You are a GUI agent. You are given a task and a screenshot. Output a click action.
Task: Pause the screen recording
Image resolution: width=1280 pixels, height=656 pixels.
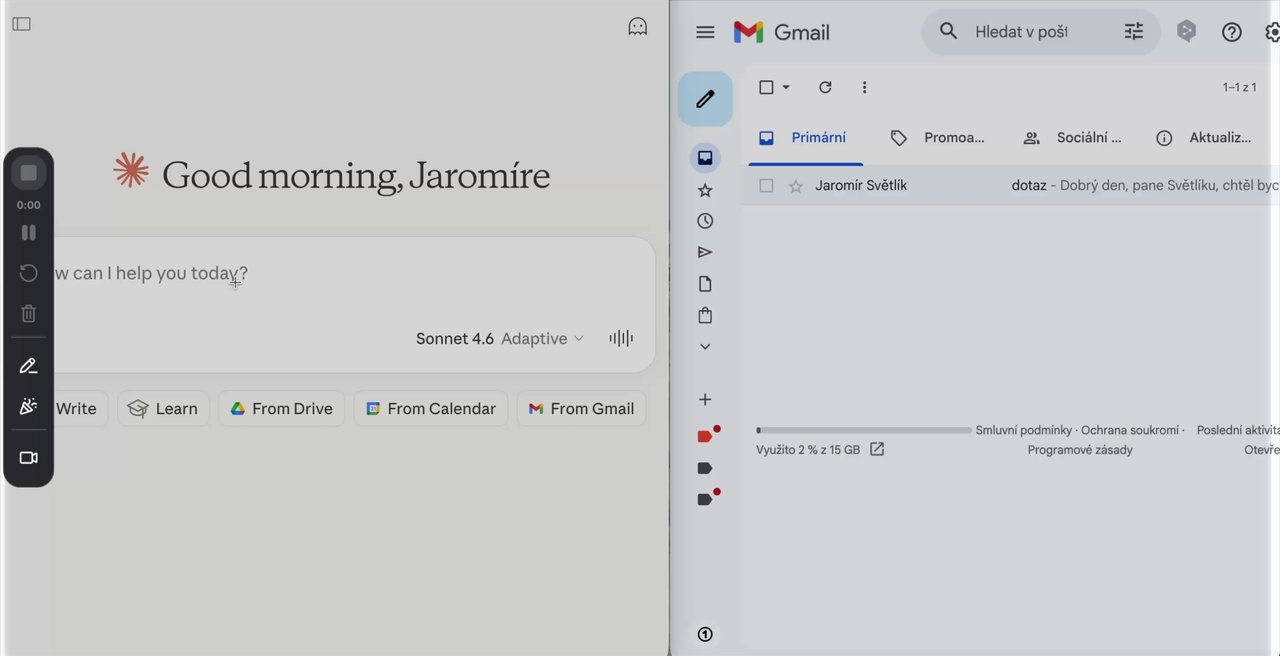tap(29, 233)
